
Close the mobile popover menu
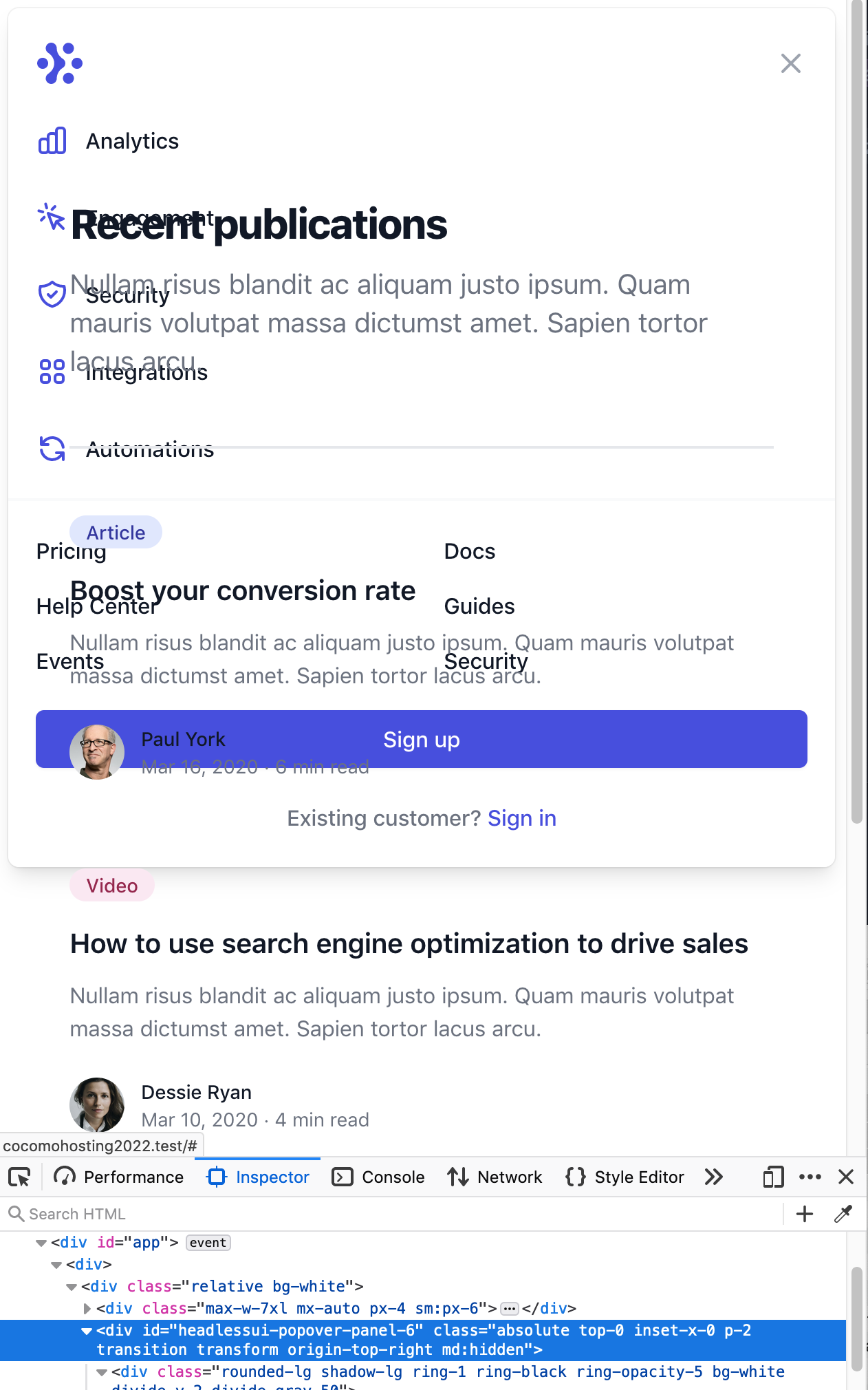click(791, 63)
